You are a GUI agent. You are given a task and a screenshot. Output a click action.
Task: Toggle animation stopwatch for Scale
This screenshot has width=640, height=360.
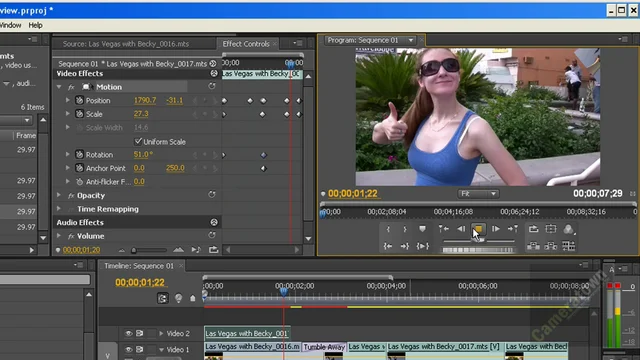(80, 114)
